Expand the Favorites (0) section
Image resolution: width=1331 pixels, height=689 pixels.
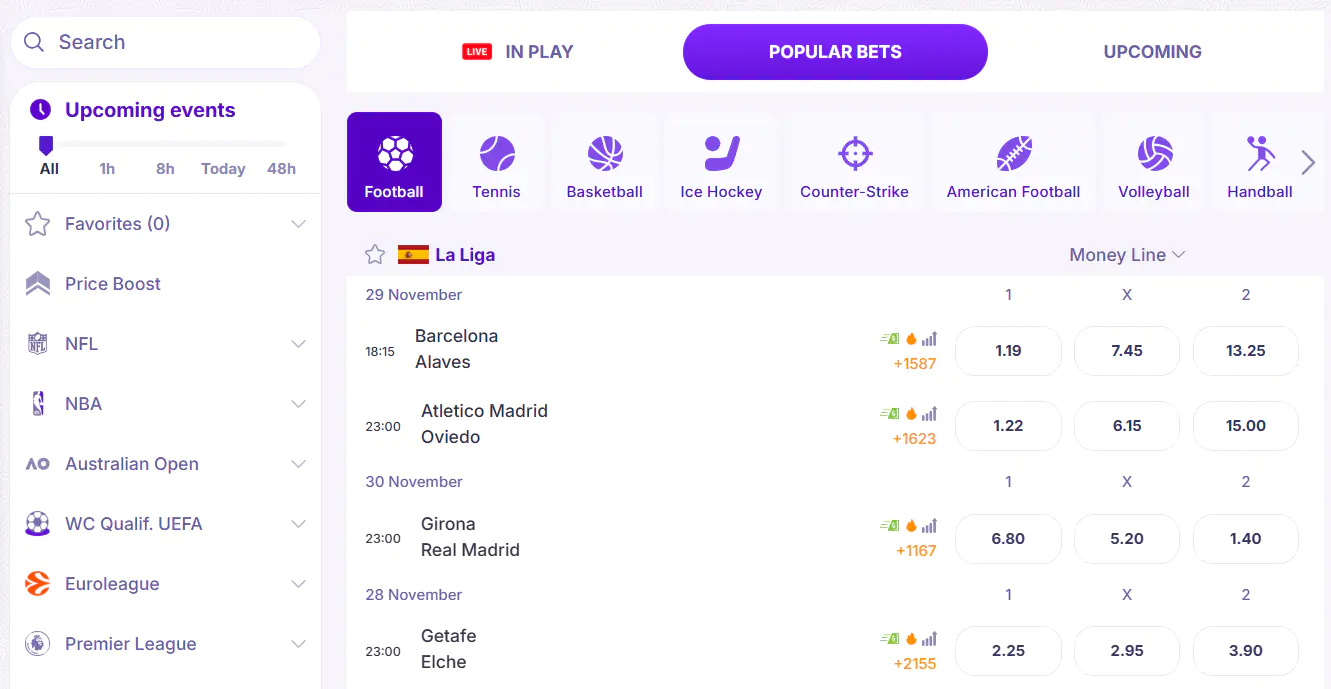(297, 224)
